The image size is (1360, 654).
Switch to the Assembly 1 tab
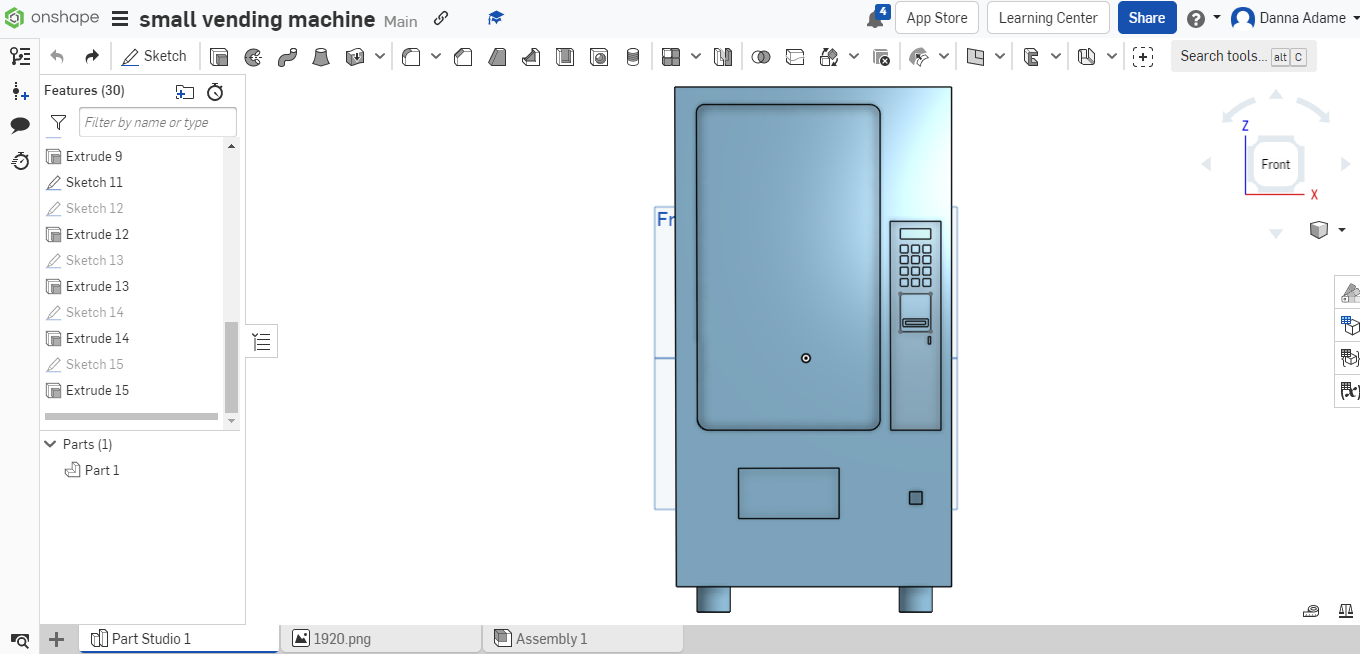[x=550, y=638]
